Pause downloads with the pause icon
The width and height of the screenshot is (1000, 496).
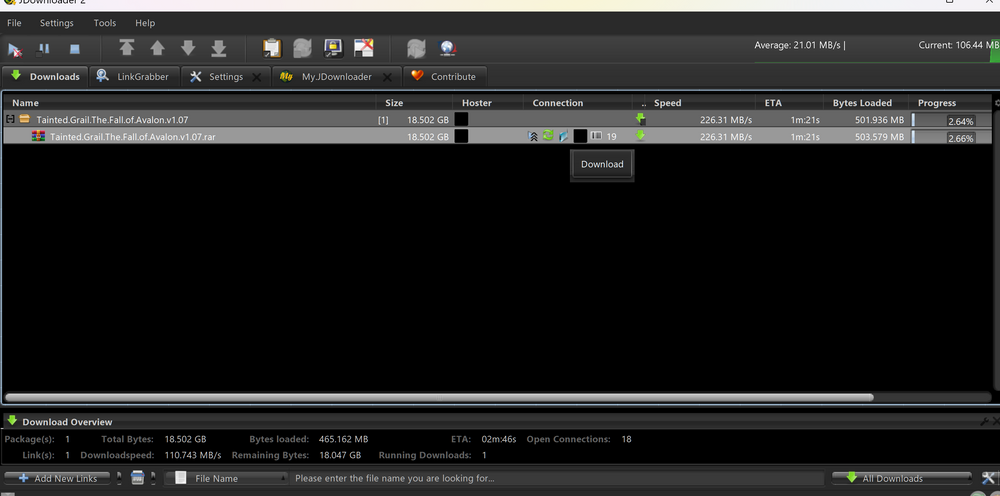43,49
